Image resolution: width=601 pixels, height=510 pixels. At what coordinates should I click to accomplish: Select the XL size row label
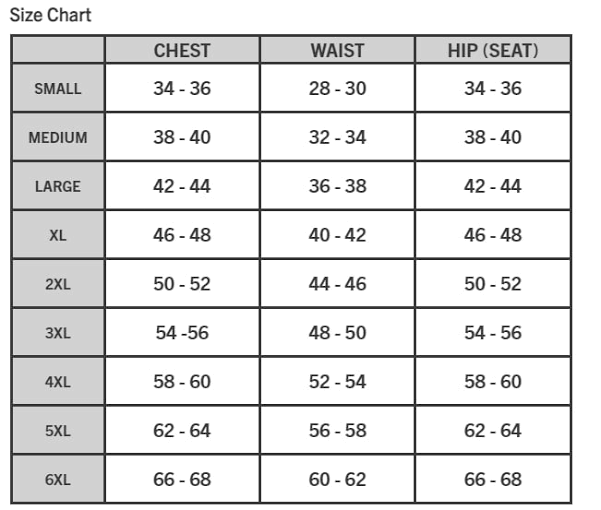coord(58,235)
